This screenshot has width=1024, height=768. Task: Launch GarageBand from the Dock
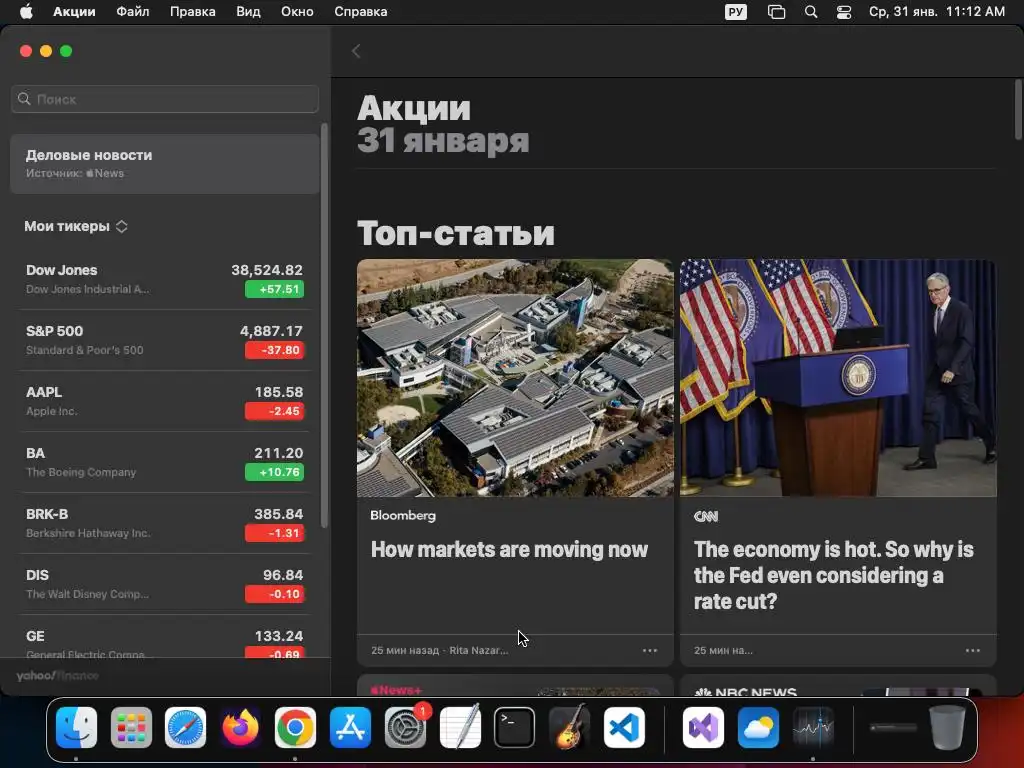point(569,727)
